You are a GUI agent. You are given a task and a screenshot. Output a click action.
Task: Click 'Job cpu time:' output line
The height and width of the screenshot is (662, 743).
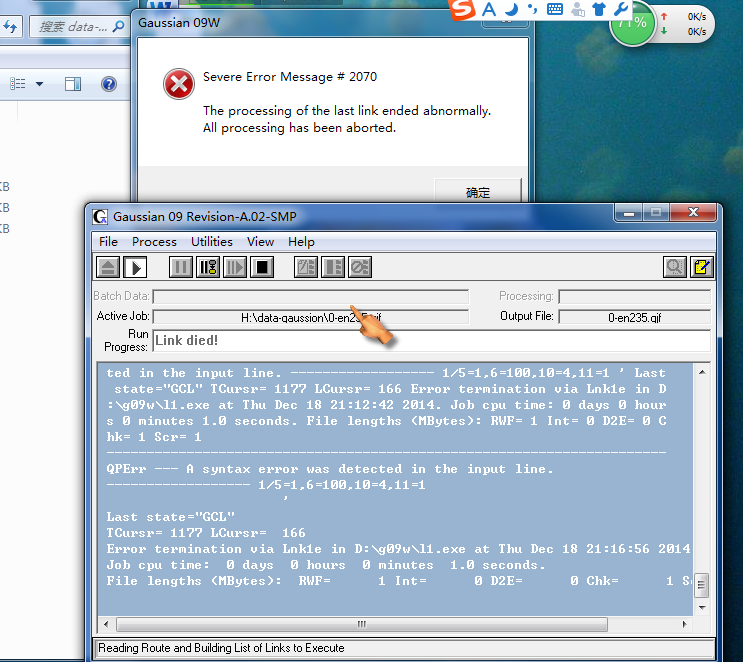click(x=326, y=565)
